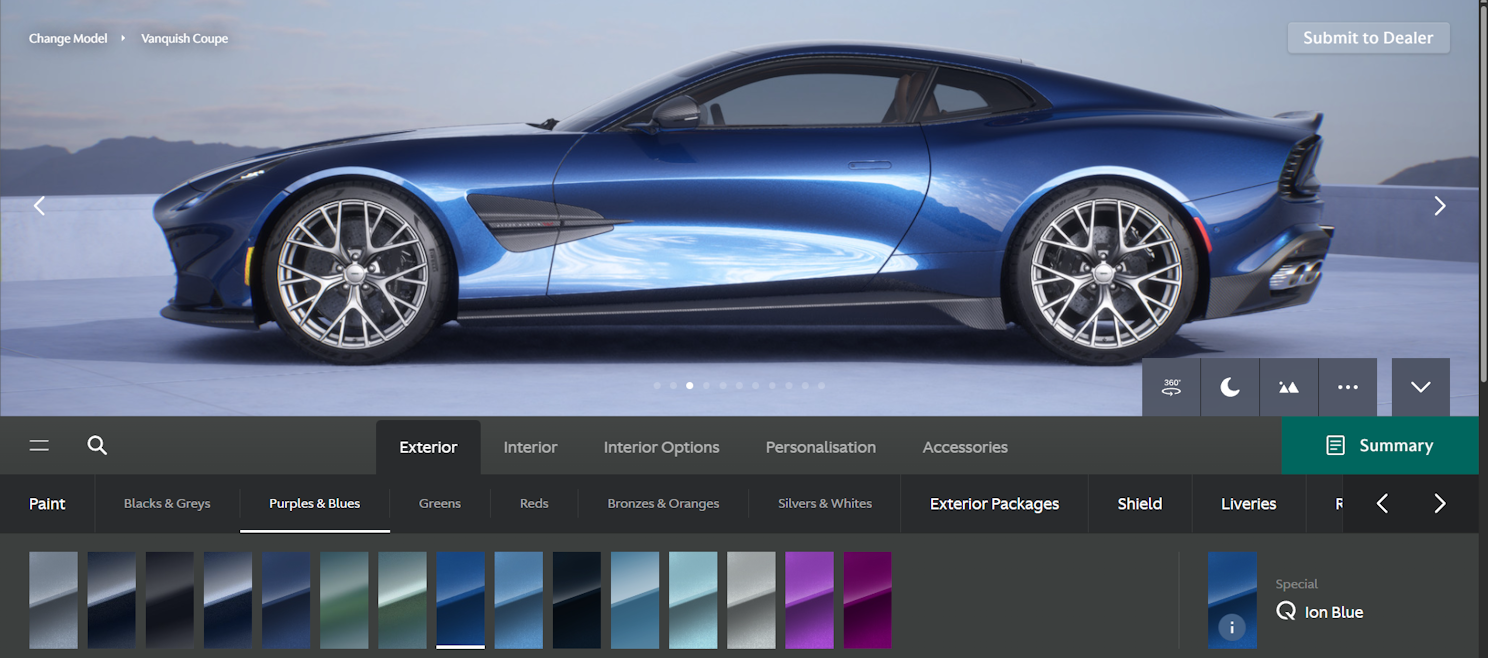Open the Shield section

point(1140,503)
